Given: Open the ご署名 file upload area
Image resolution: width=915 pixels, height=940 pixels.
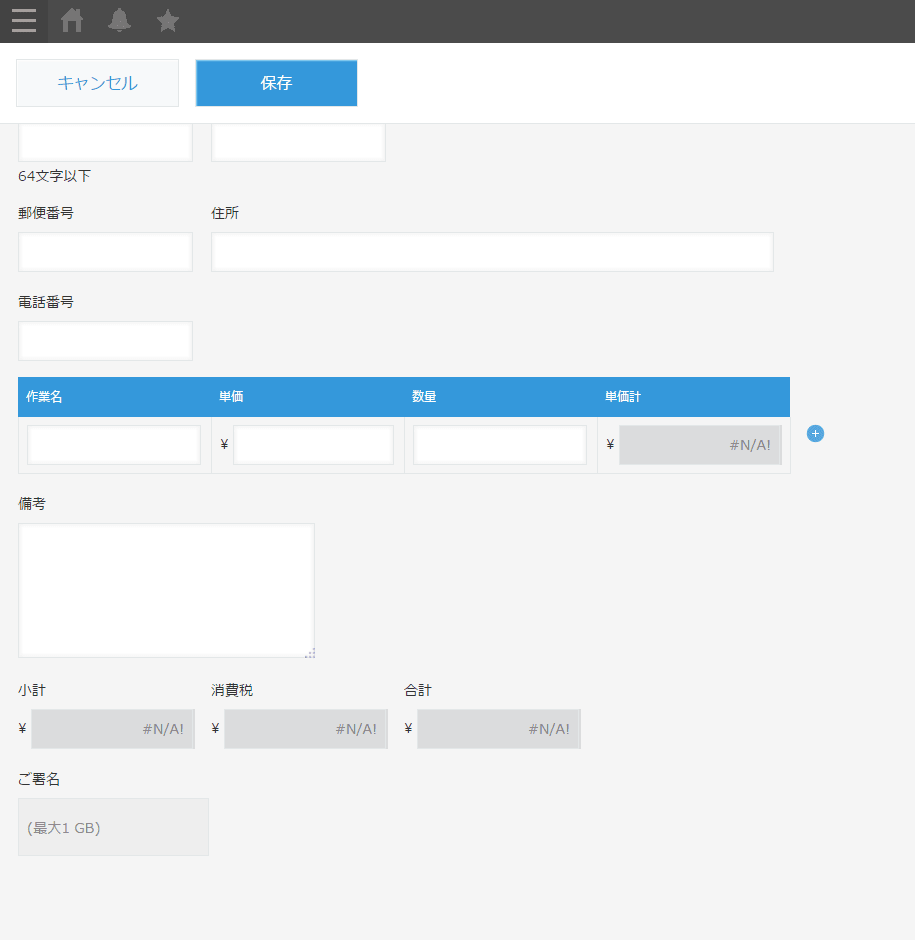Looking at the screenshot, I should point(113,827).
